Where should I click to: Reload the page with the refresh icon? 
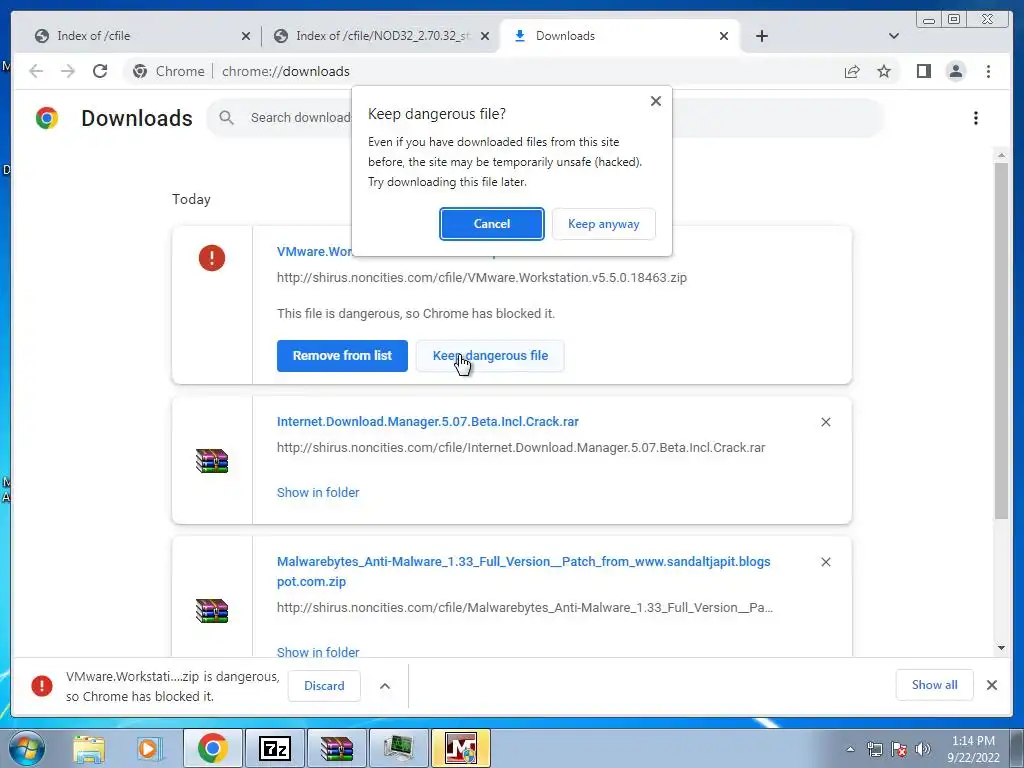100,71
